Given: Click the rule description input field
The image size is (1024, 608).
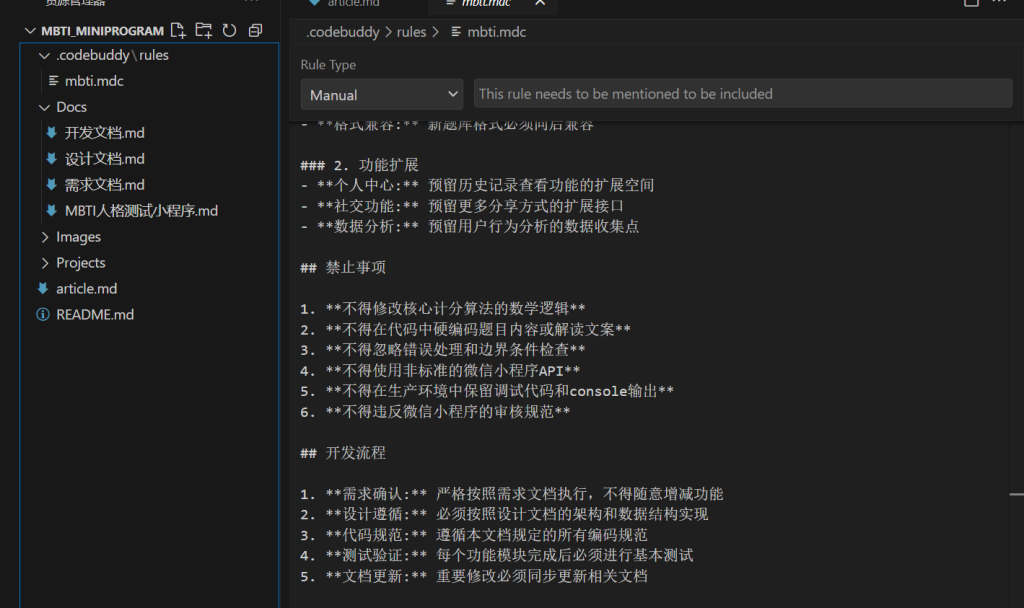Looking at the screenshot, I should (x=742, y=94).
